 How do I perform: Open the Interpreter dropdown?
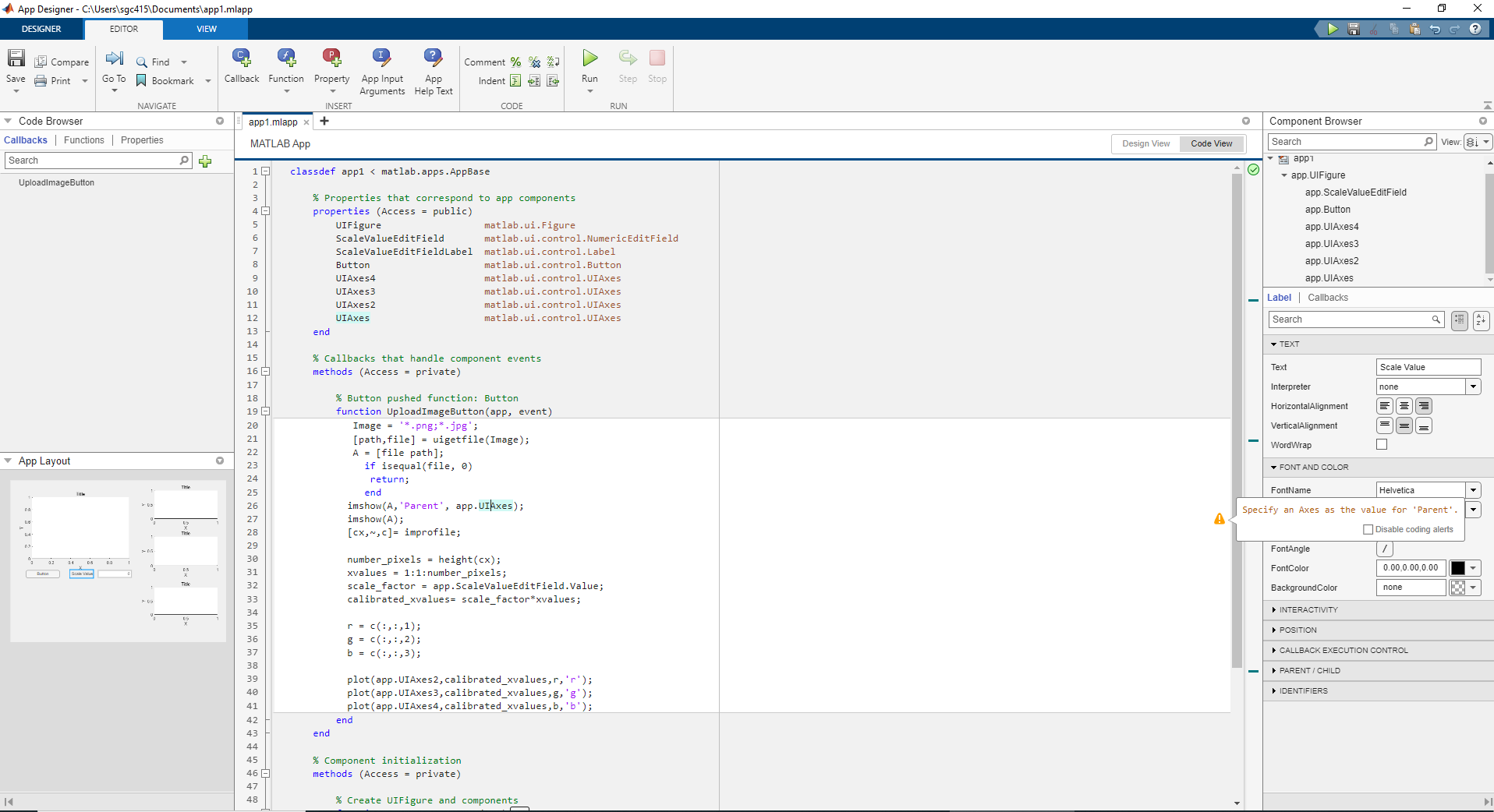pyautogui.click(x=1473, y=387)
